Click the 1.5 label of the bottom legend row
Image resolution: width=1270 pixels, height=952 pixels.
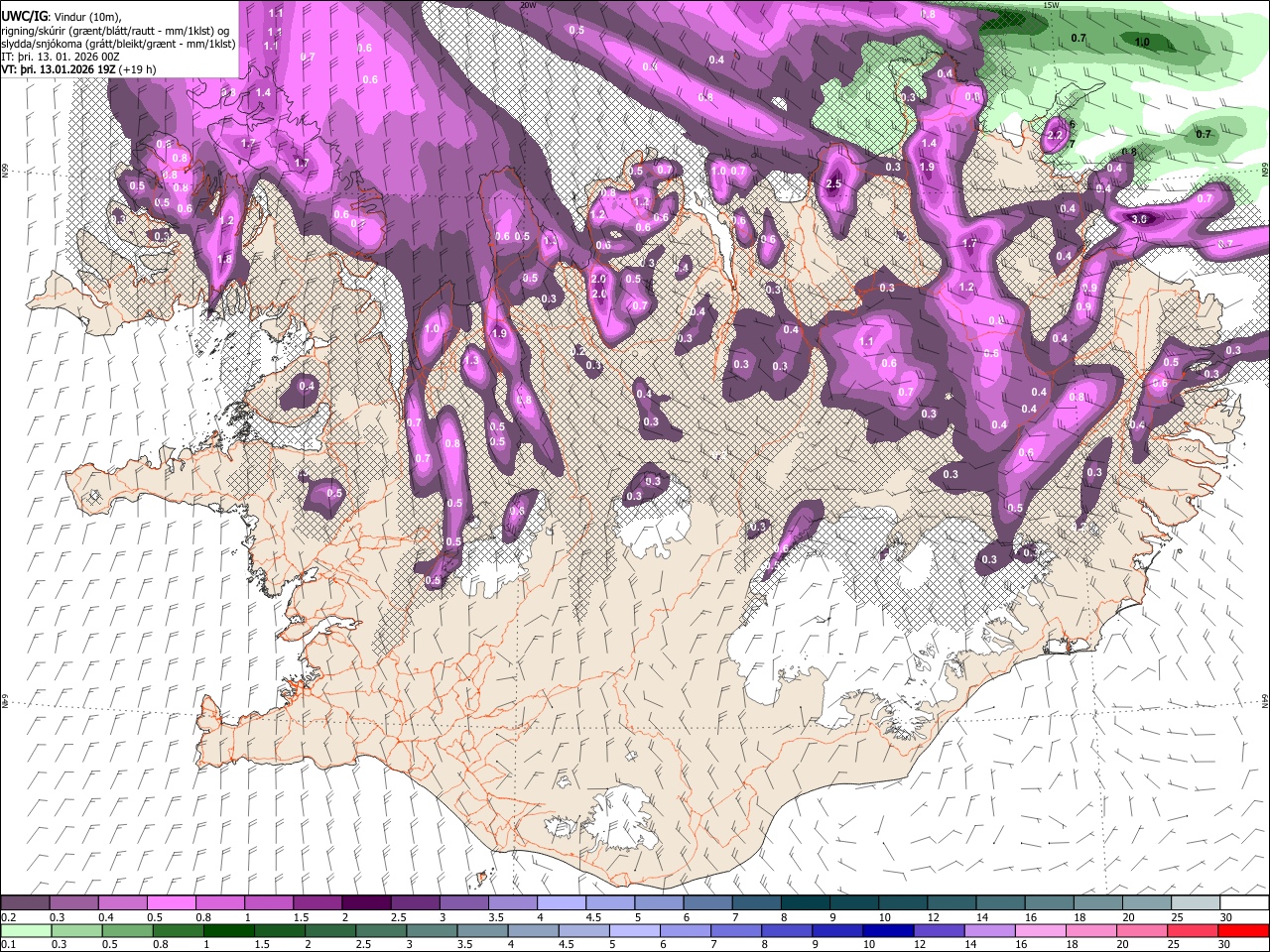(x=262, y=945)
